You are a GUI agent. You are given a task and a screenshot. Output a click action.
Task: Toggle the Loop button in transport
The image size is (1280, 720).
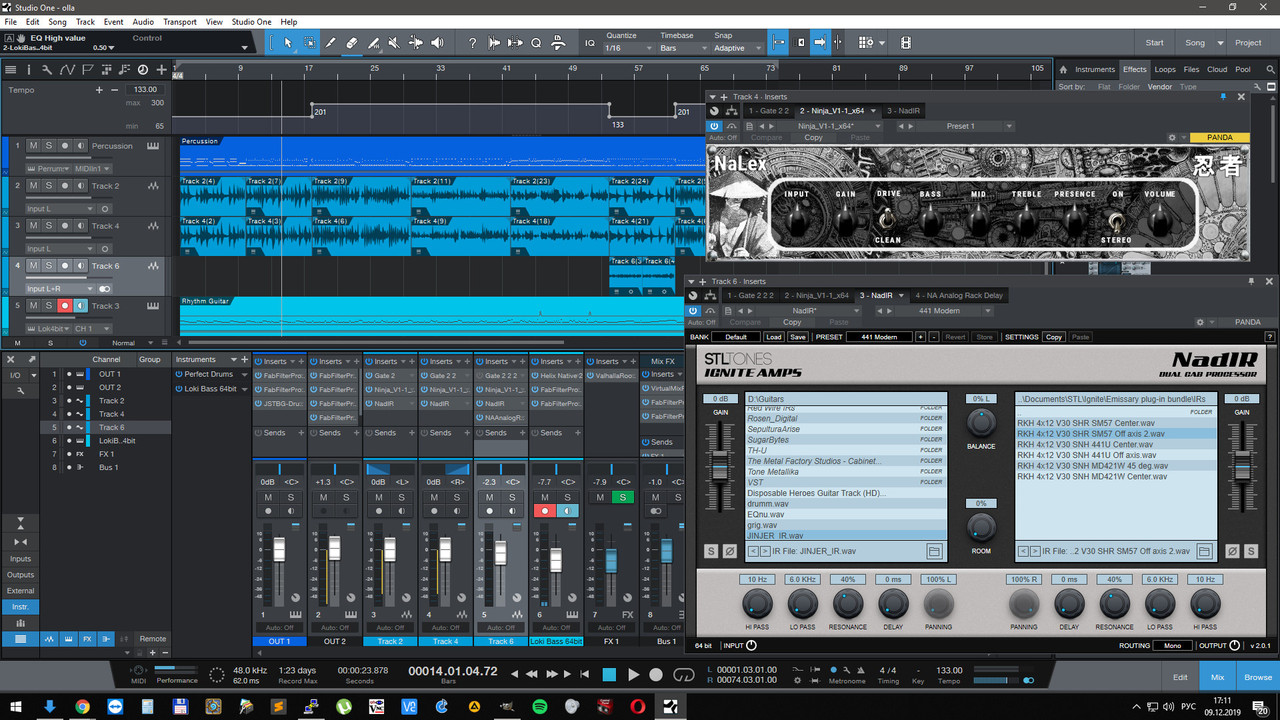click(x=684, y=675)
